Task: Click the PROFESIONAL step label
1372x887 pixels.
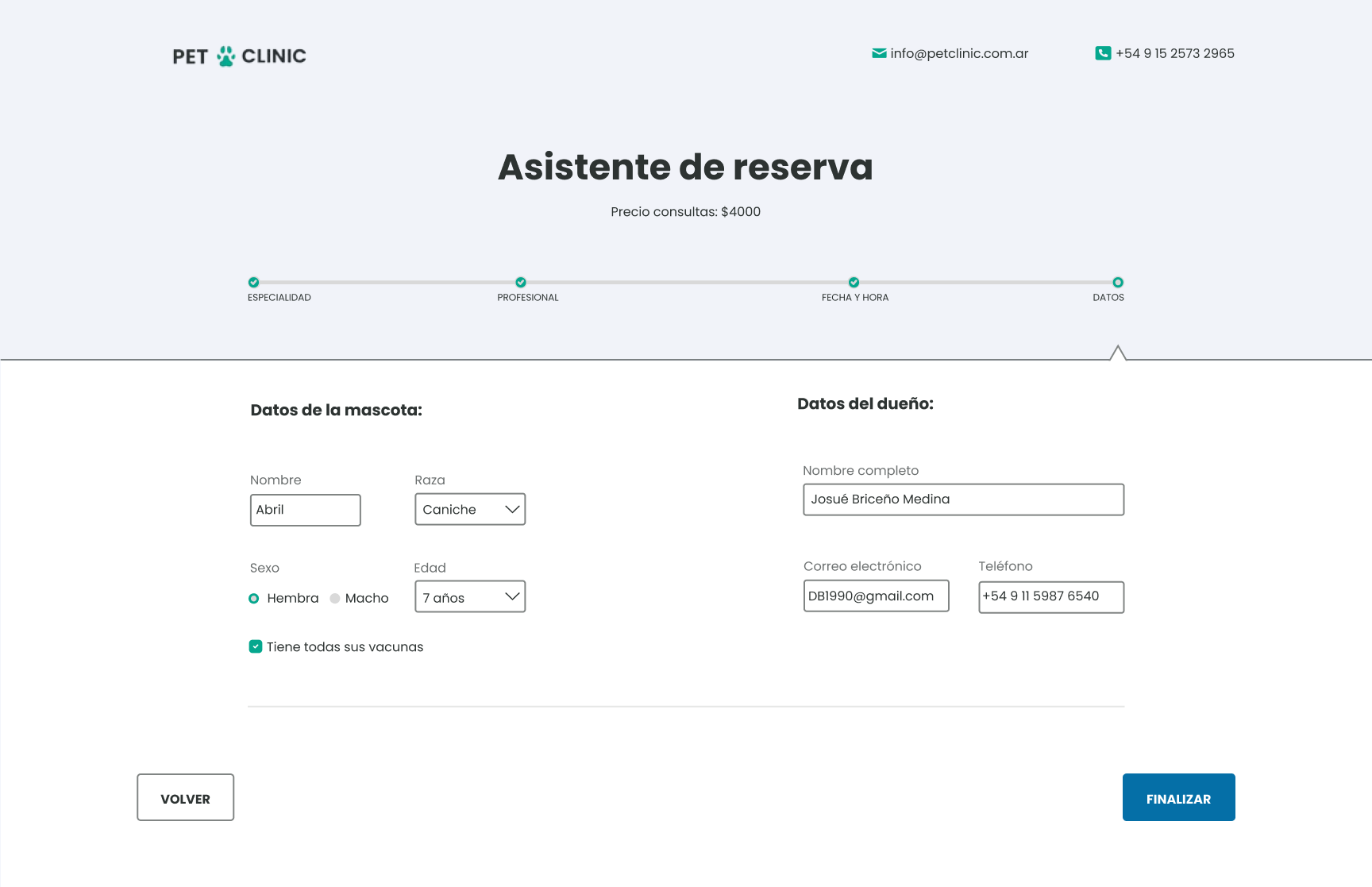Action: (528, 298)
